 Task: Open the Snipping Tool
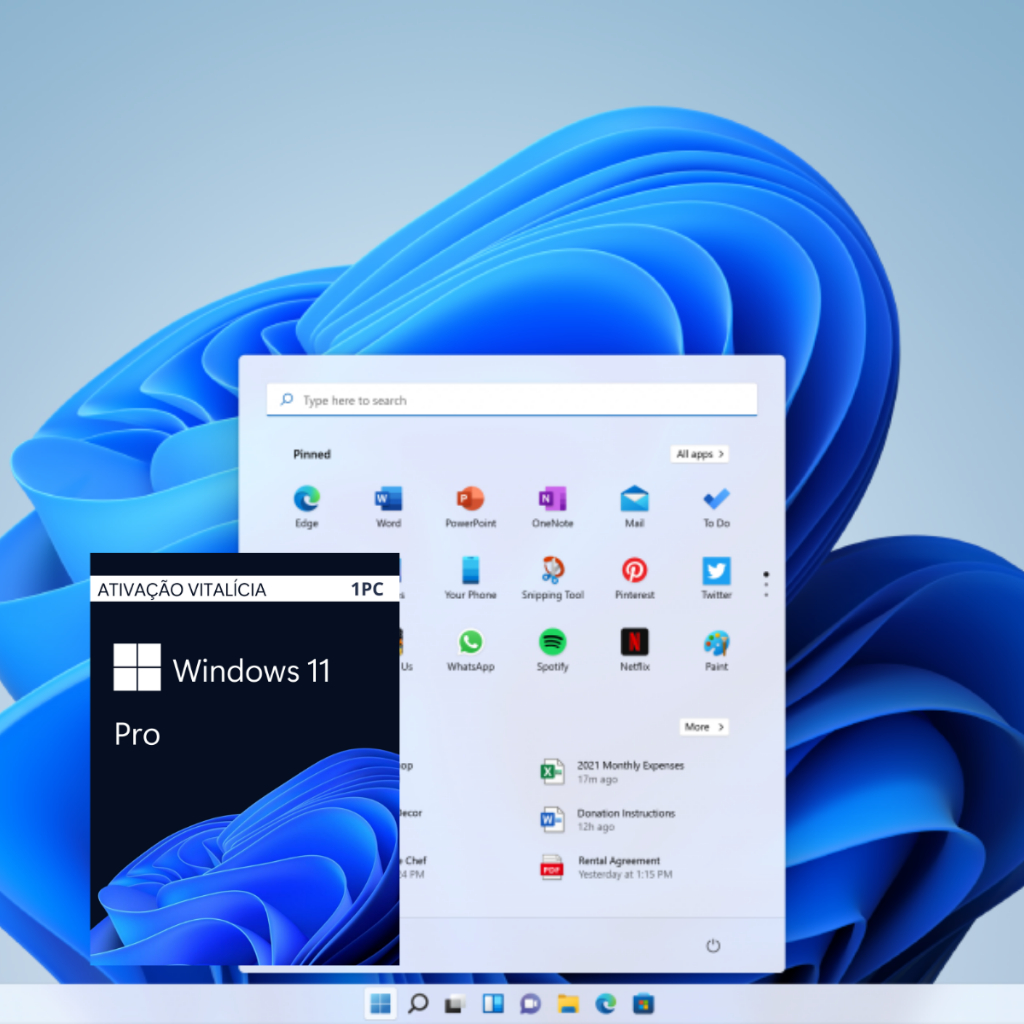pyautogui.click(x=552, y=572)
